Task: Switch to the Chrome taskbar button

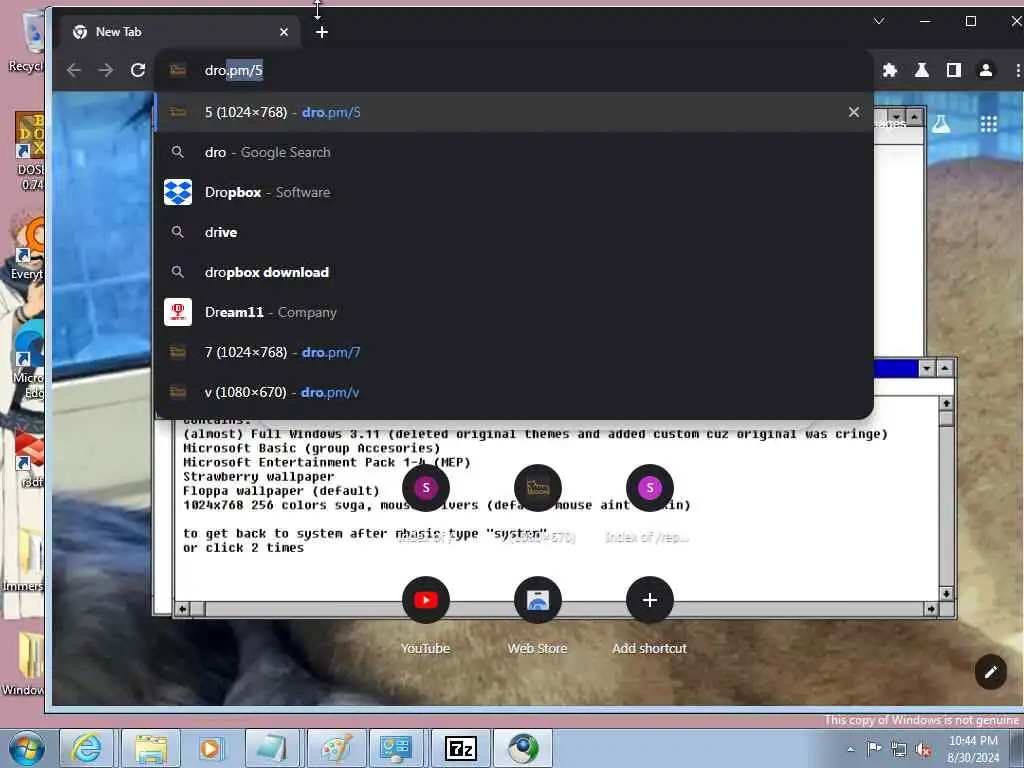Action: click(x=523, y=748)
